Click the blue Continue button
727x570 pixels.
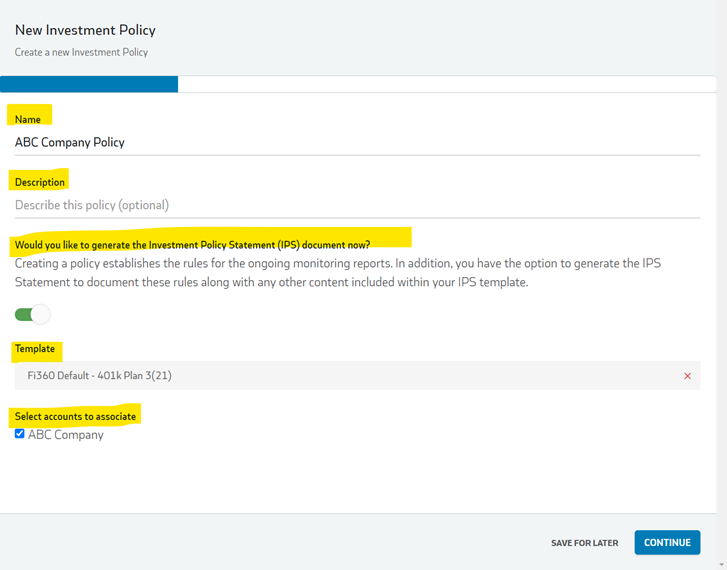tap(667, 542)
